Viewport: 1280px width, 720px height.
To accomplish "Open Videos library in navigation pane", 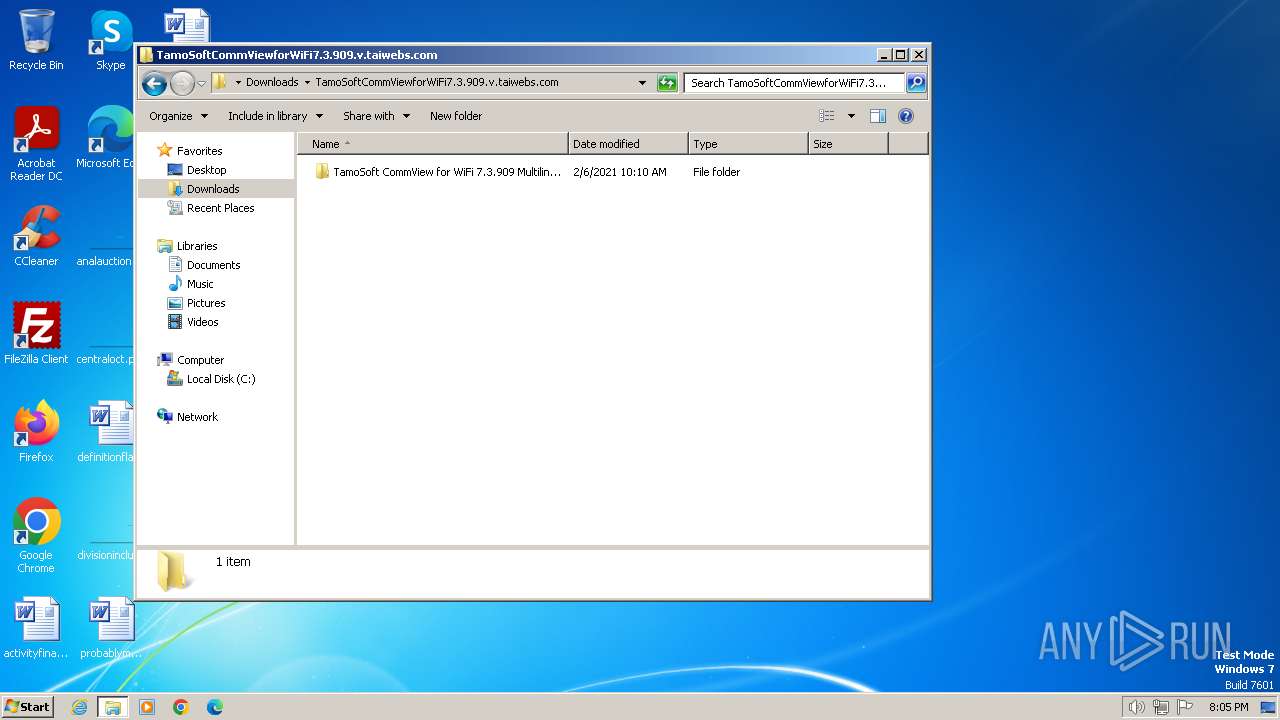I will click(202, 322).
